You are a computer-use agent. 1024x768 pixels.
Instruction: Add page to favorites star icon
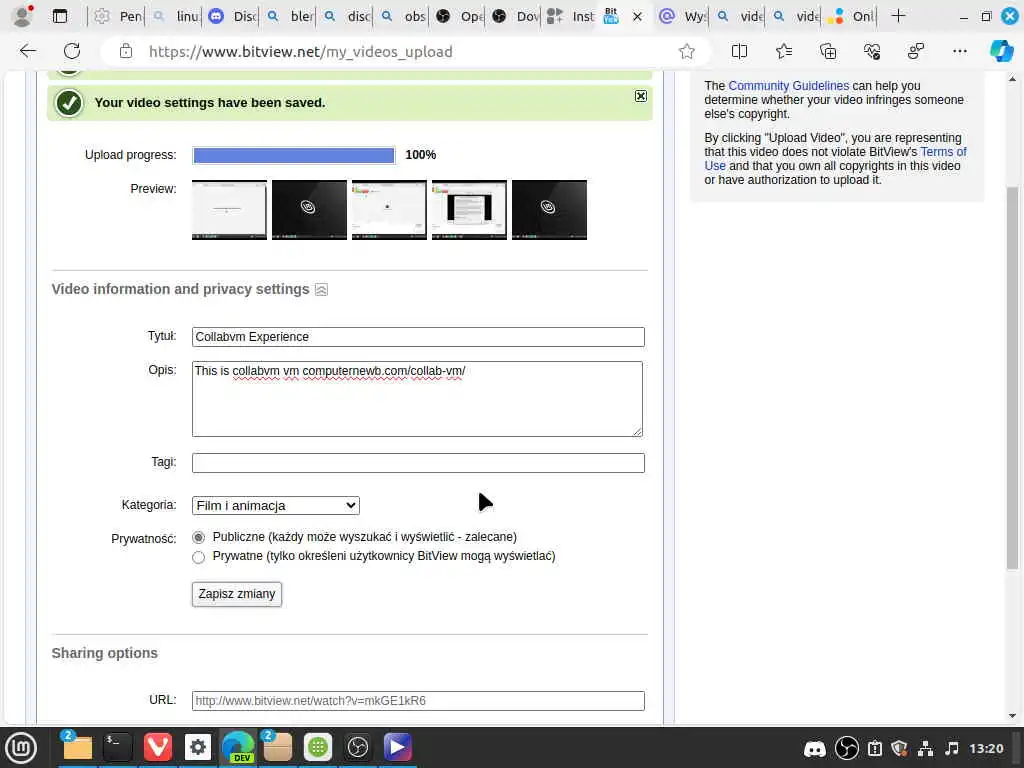[686, 52]
